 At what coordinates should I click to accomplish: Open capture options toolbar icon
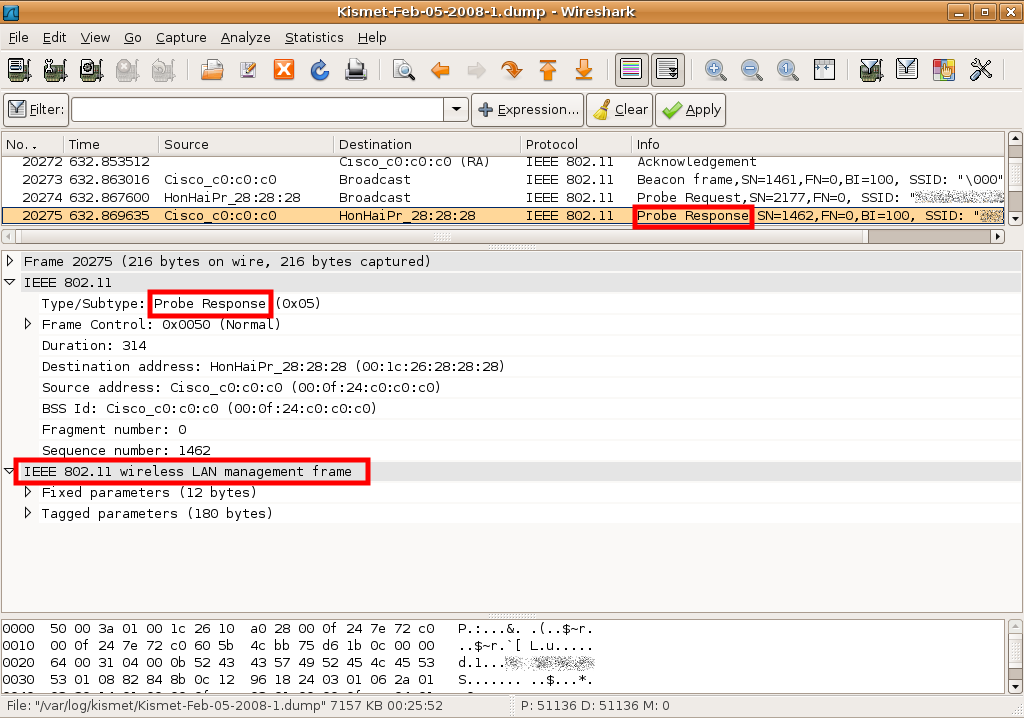pos(56,69)
